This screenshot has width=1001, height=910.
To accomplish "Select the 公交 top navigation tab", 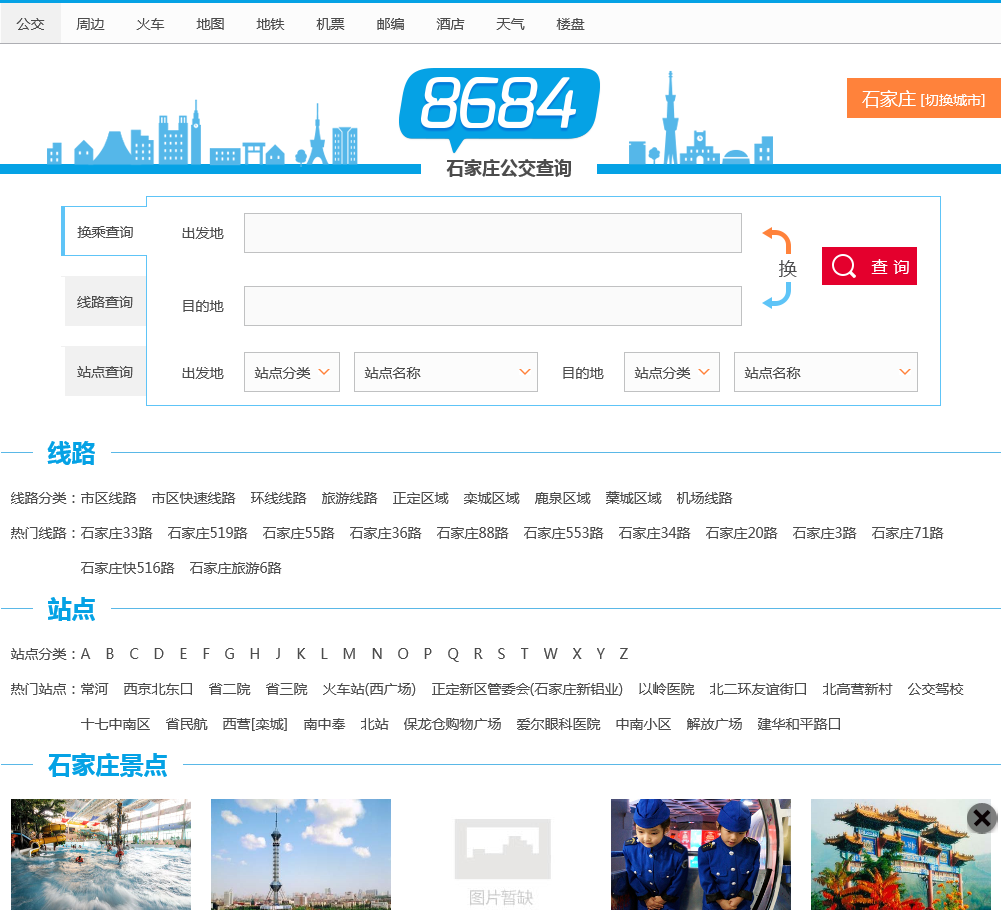I will [x=31, y=24].
